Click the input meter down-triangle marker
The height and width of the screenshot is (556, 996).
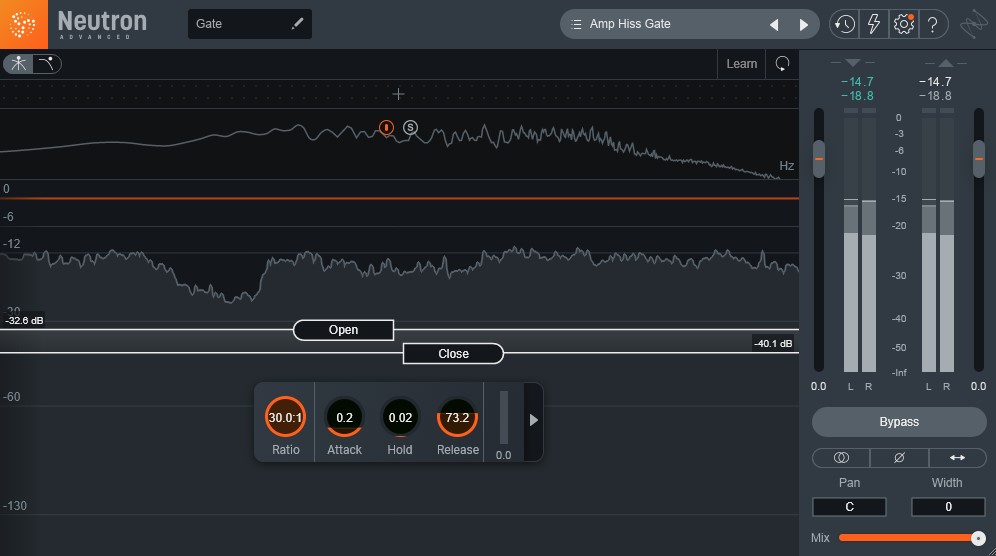(853, 62)
